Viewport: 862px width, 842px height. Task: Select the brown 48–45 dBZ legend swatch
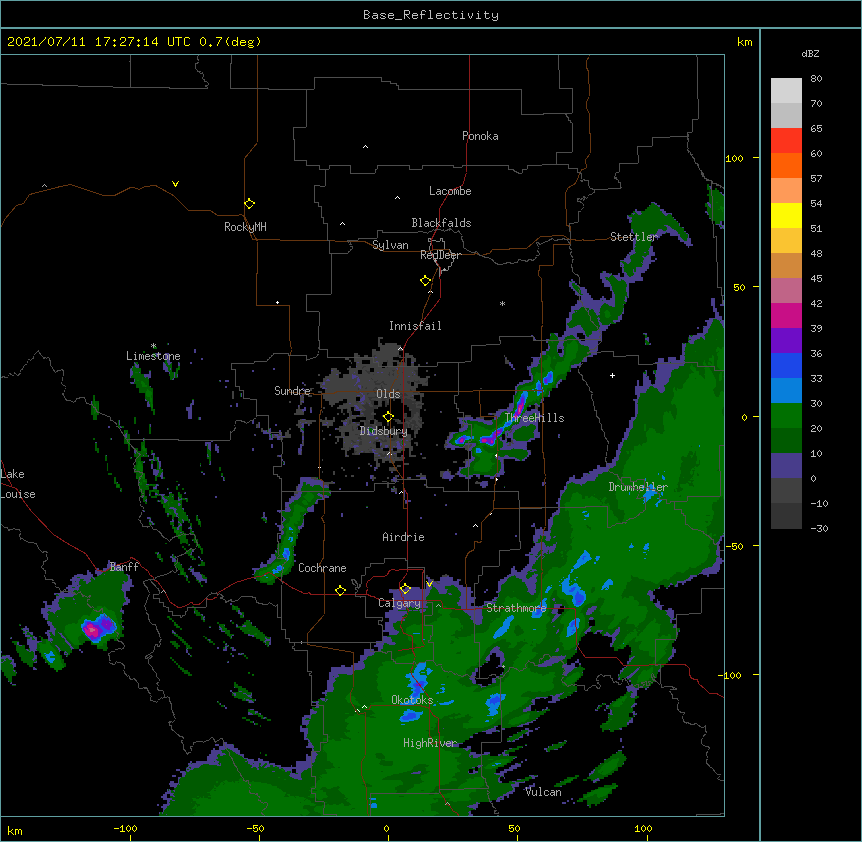coord(786,265)
